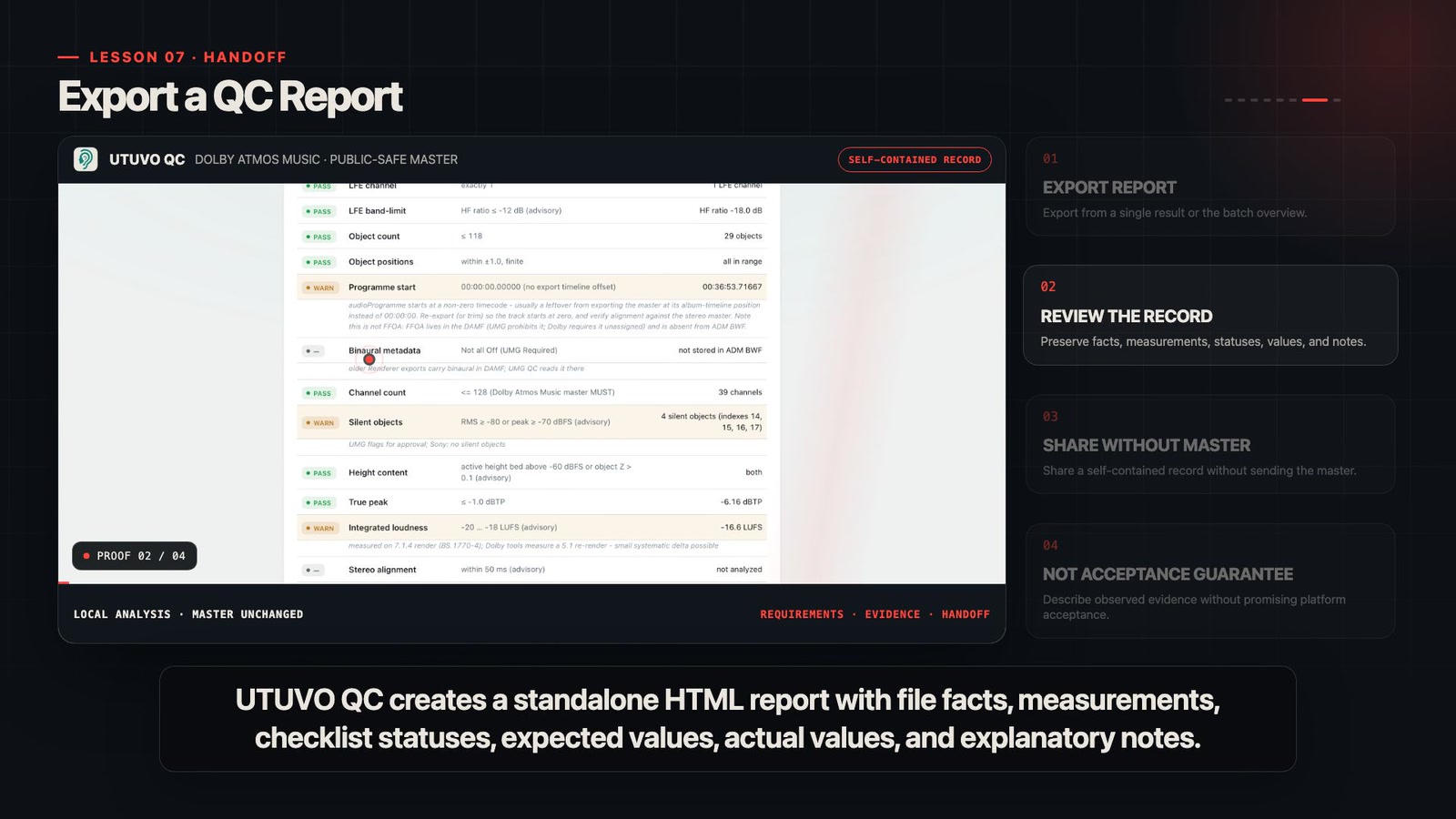This screenshot has height=819, width=1456.
Task: Select the 'Binaural metadata' check name
Action: 384,350
